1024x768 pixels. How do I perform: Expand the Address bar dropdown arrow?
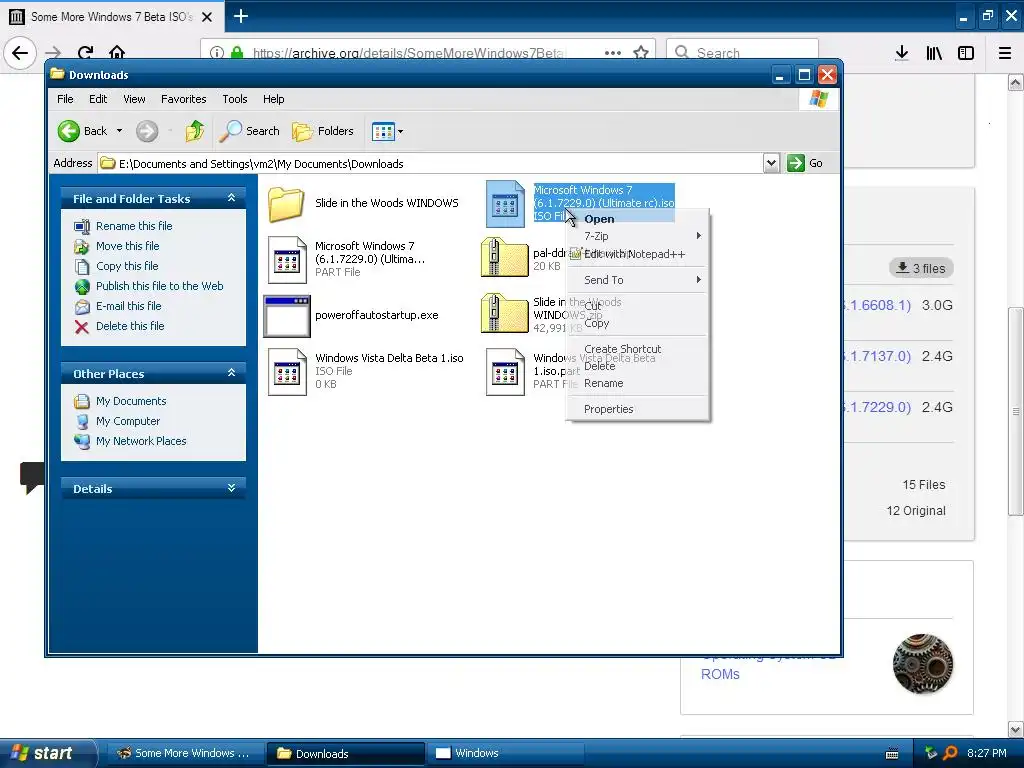pyautogui.click(x=771, y=163)
